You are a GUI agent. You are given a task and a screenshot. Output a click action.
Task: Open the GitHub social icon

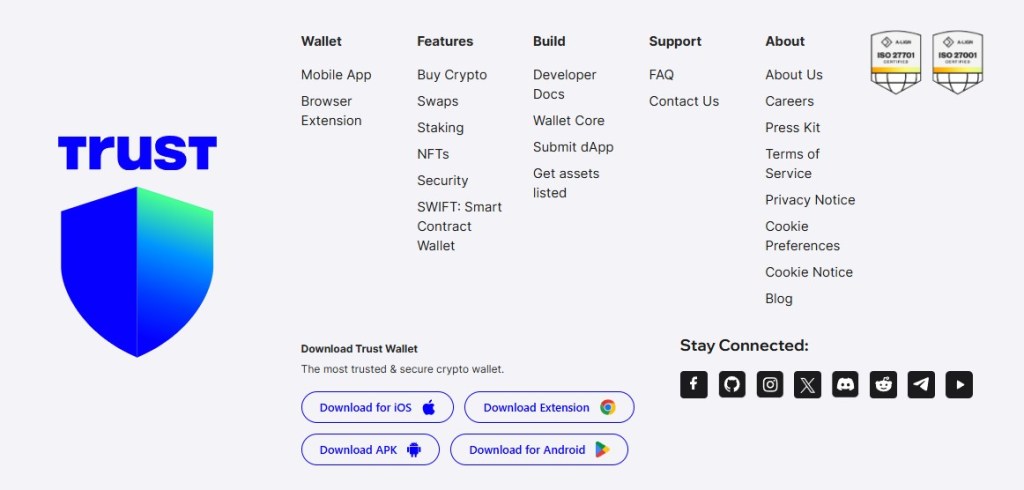tap(732, 384)
